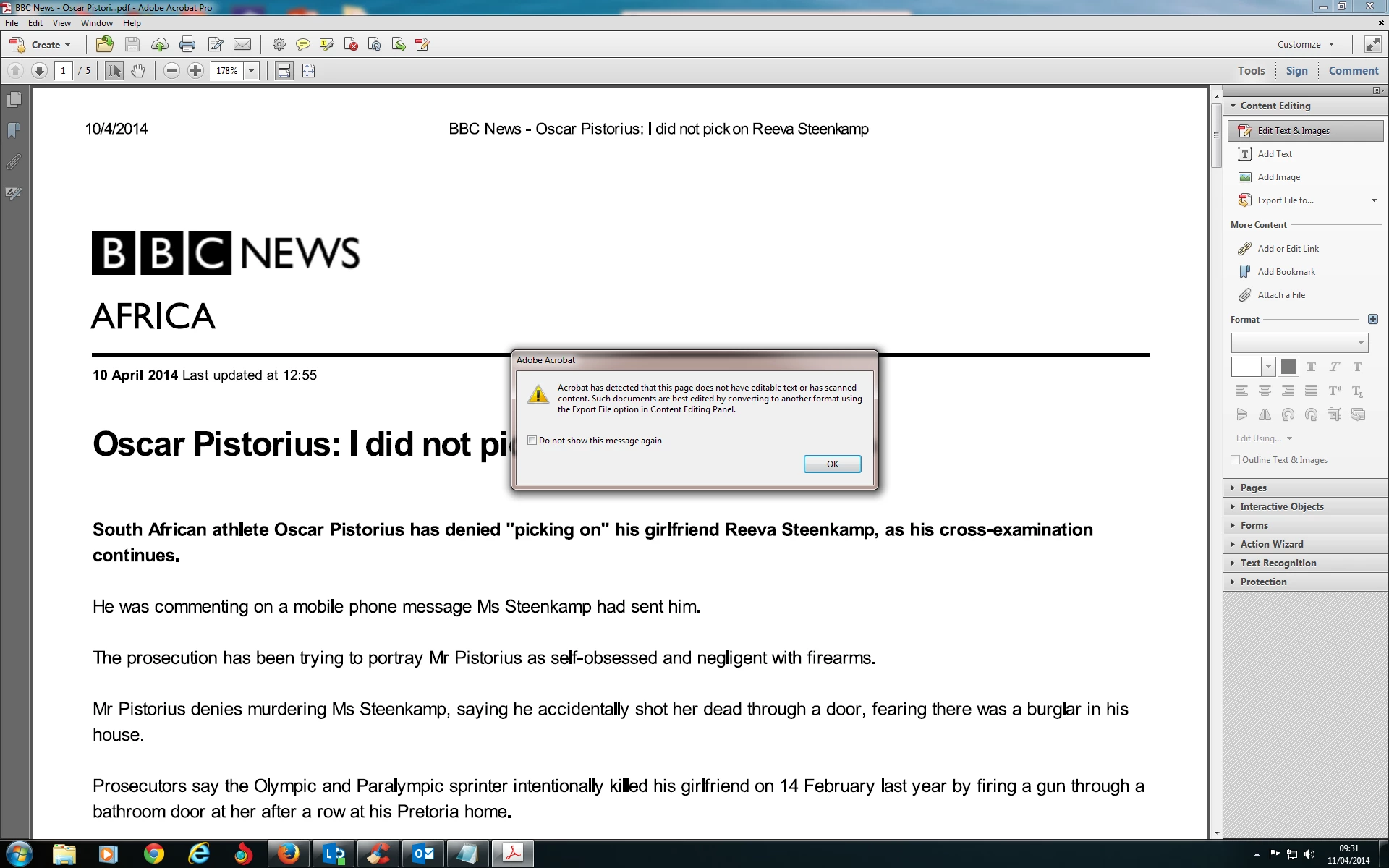The width and height of the screenshot is (1389, 868).
Task: Open the View menu
Action: 61,23
